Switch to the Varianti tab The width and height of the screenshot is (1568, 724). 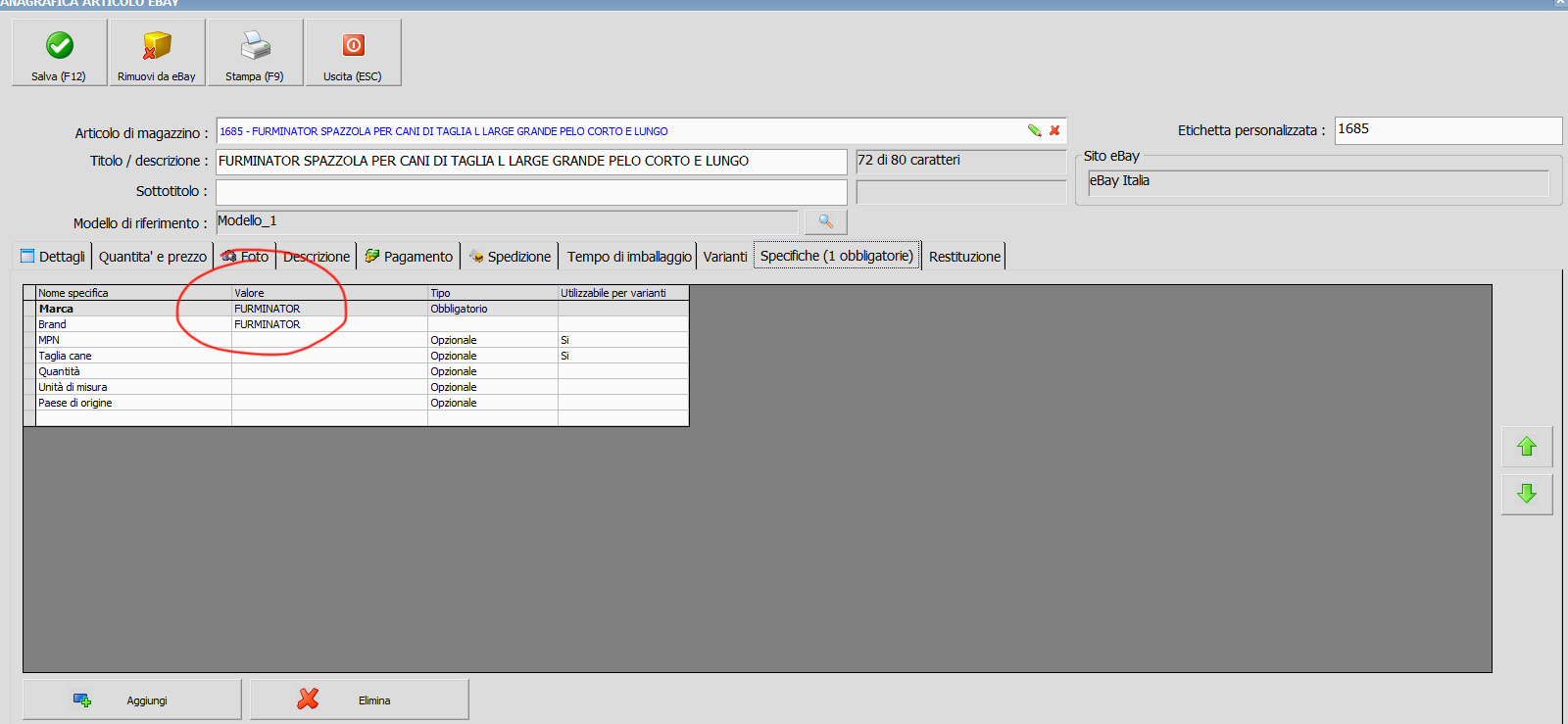coord(725,257)
